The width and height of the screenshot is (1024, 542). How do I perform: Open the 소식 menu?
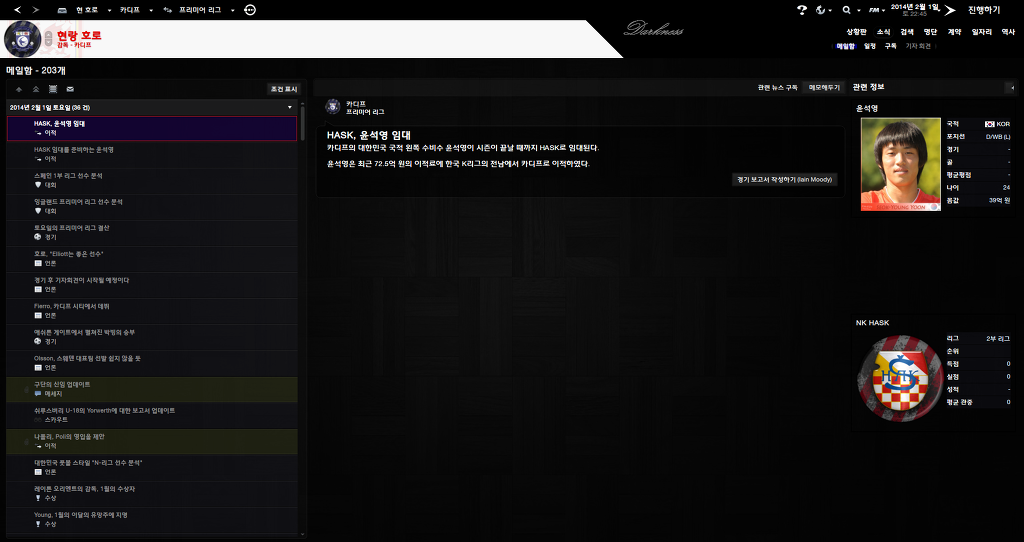[883, 31]
